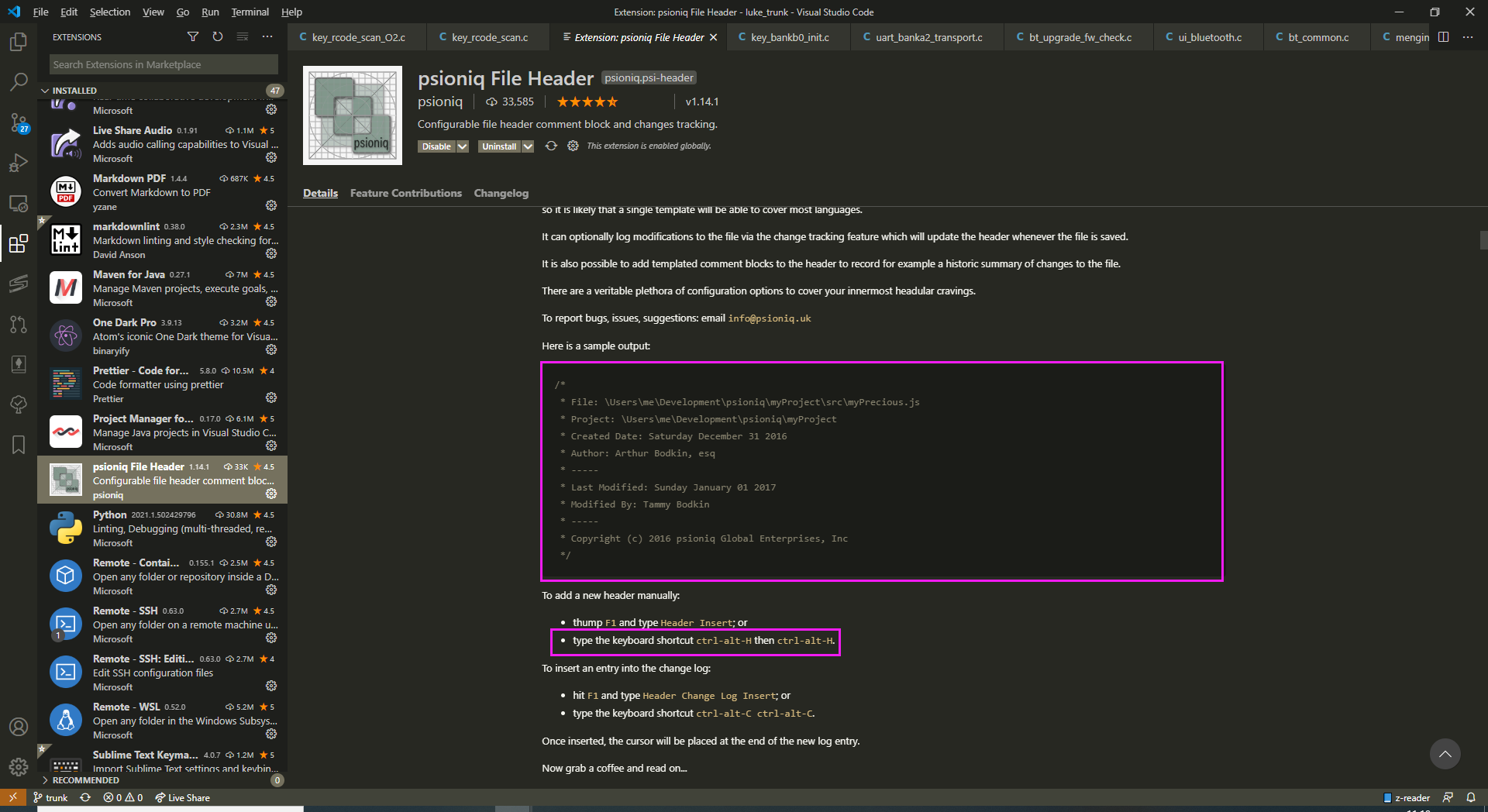1488x812 pixels.
Task: Select Live Share Audio extension entry
Action: tap(162, 143)
